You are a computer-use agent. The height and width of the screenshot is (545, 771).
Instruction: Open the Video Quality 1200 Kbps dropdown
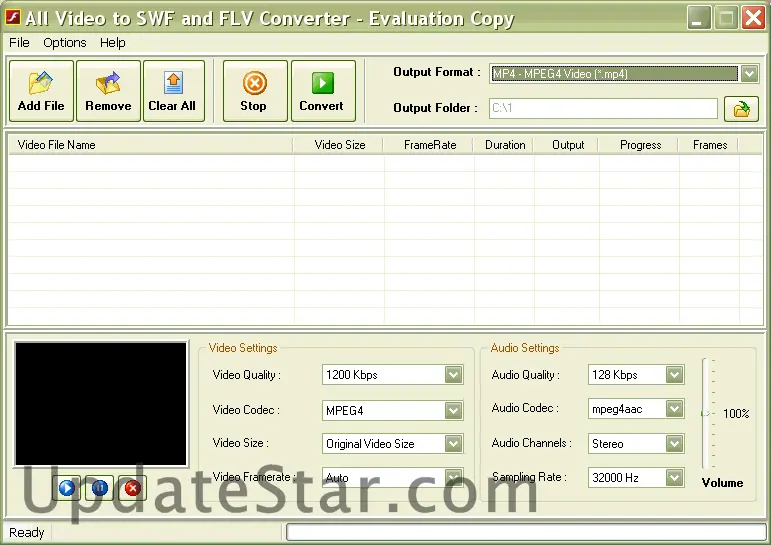click(x=453, y=375)
